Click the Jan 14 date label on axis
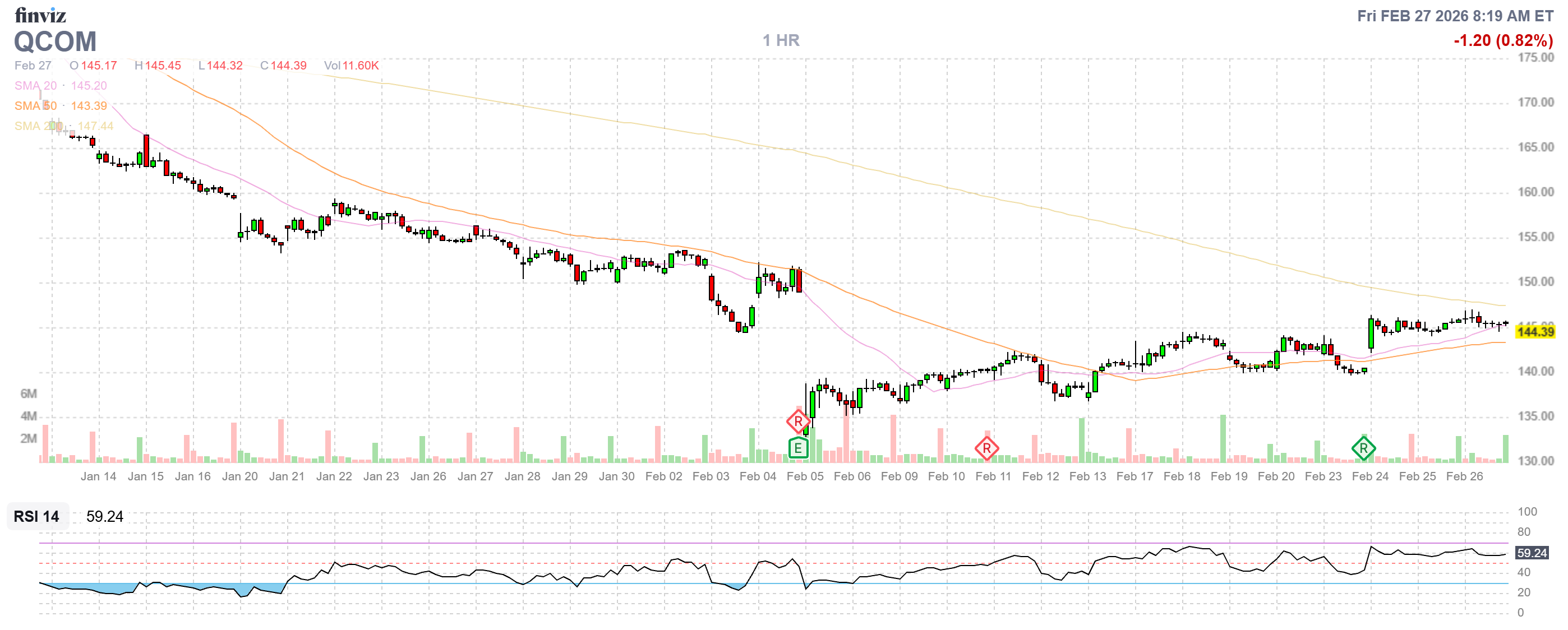 [98, 476]
